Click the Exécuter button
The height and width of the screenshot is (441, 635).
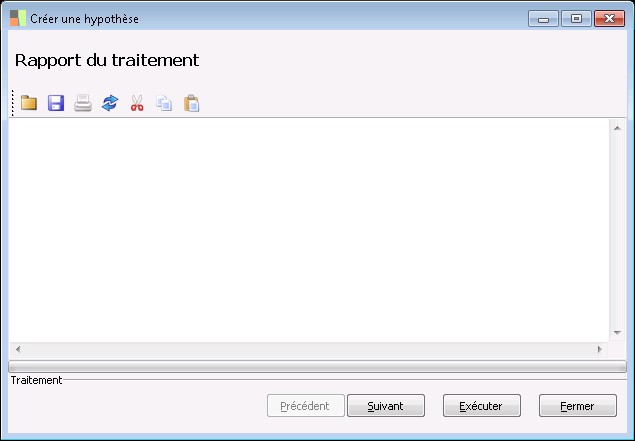tap(482, 405)
